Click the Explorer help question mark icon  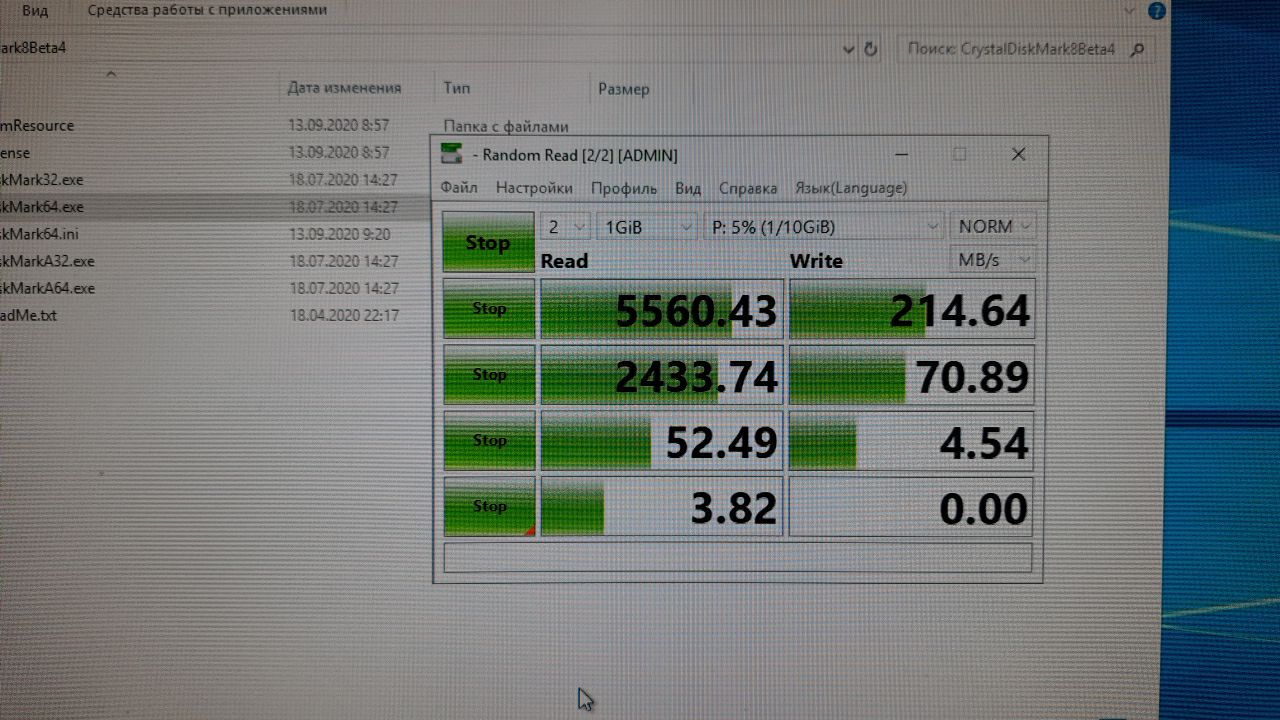pyautogui.click(x=1155, y=12)
